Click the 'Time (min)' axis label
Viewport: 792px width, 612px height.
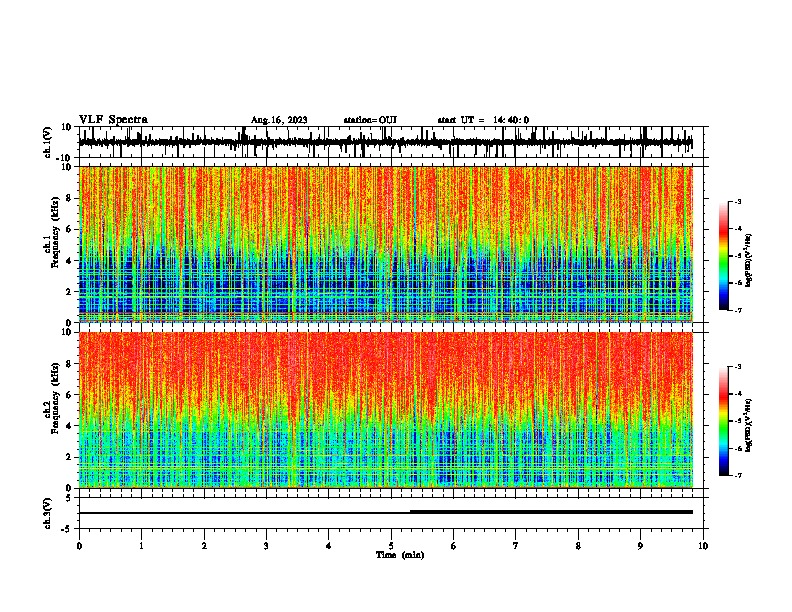pyautogui.click(x=400, y=555)
